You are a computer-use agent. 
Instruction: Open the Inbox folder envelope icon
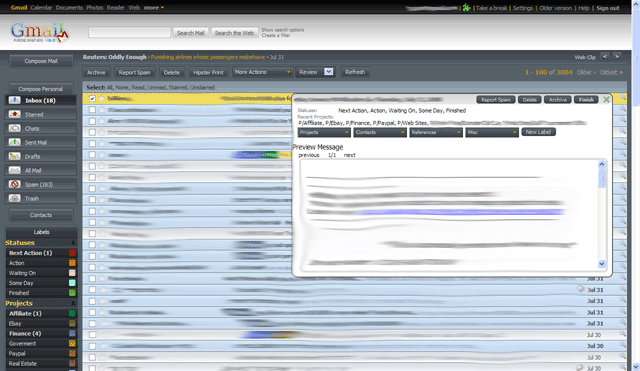(x=15, y=100)
